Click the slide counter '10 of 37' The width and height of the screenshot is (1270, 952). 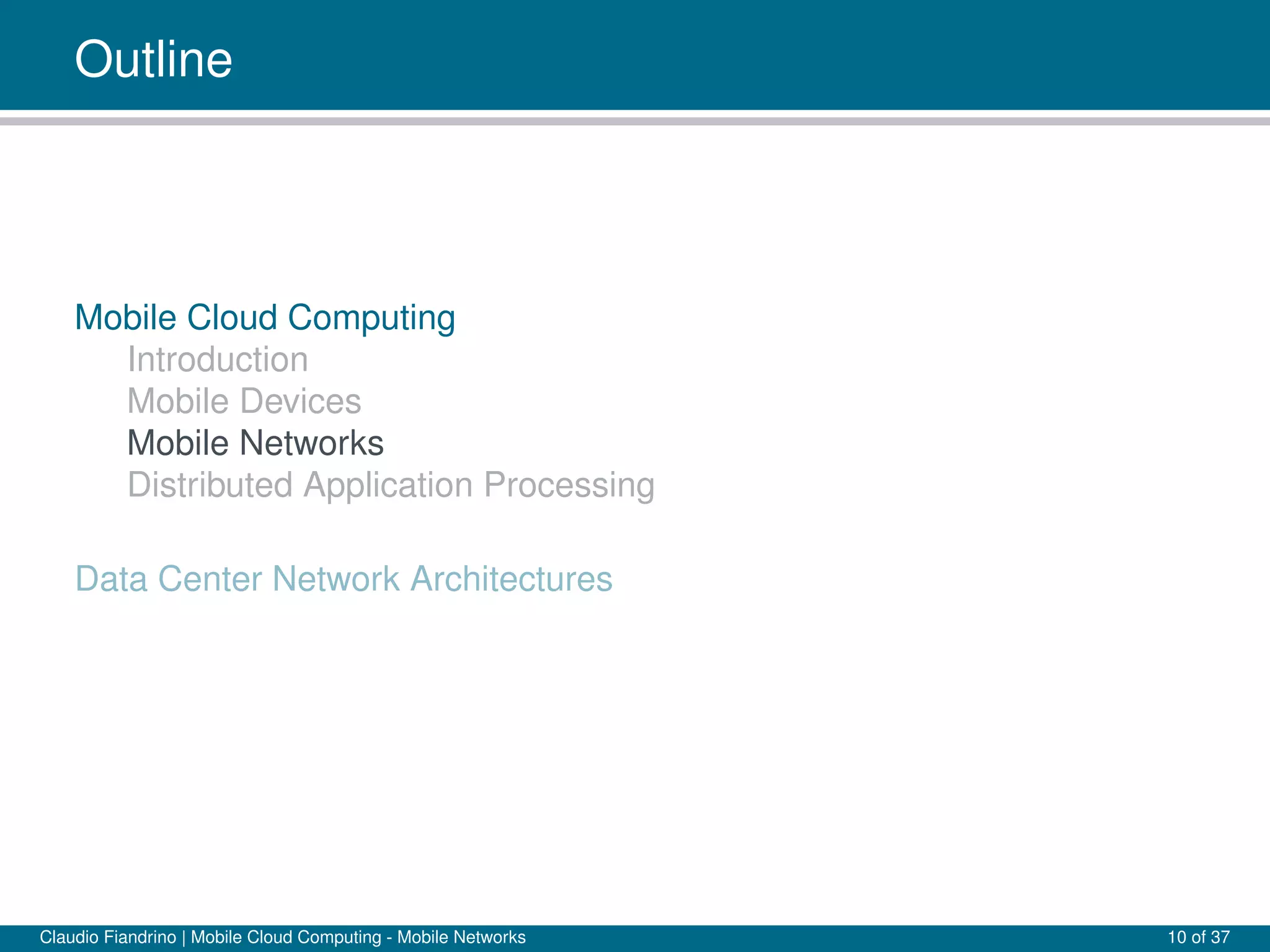coord(1199,937)
